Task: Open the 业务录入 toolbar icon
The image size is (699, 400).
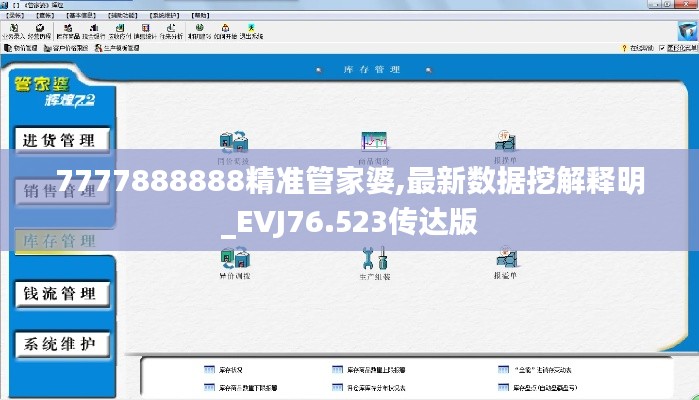Action: (x=13, y=31)
